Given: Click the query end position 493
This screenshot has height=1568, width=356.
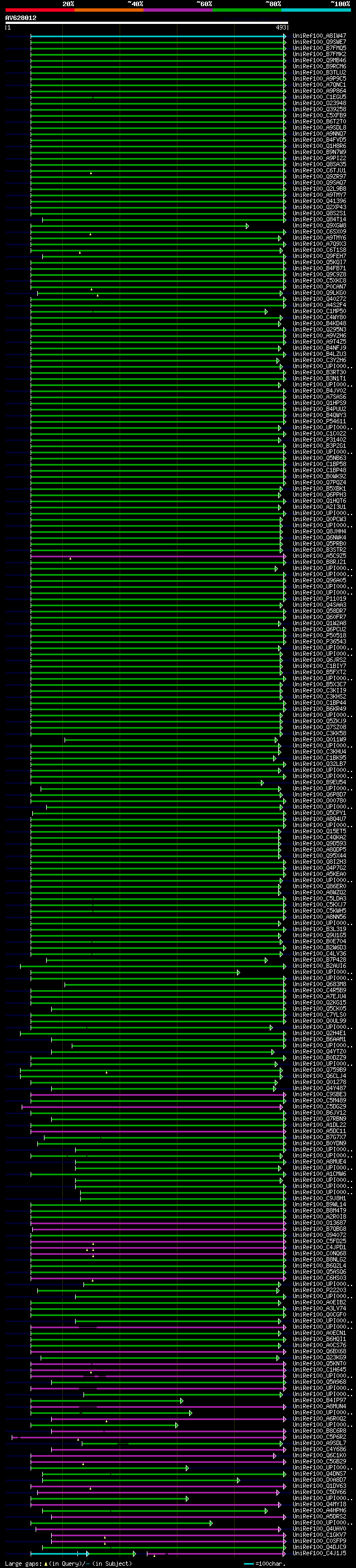Looking at the screenshot, I should click(280, 27).
